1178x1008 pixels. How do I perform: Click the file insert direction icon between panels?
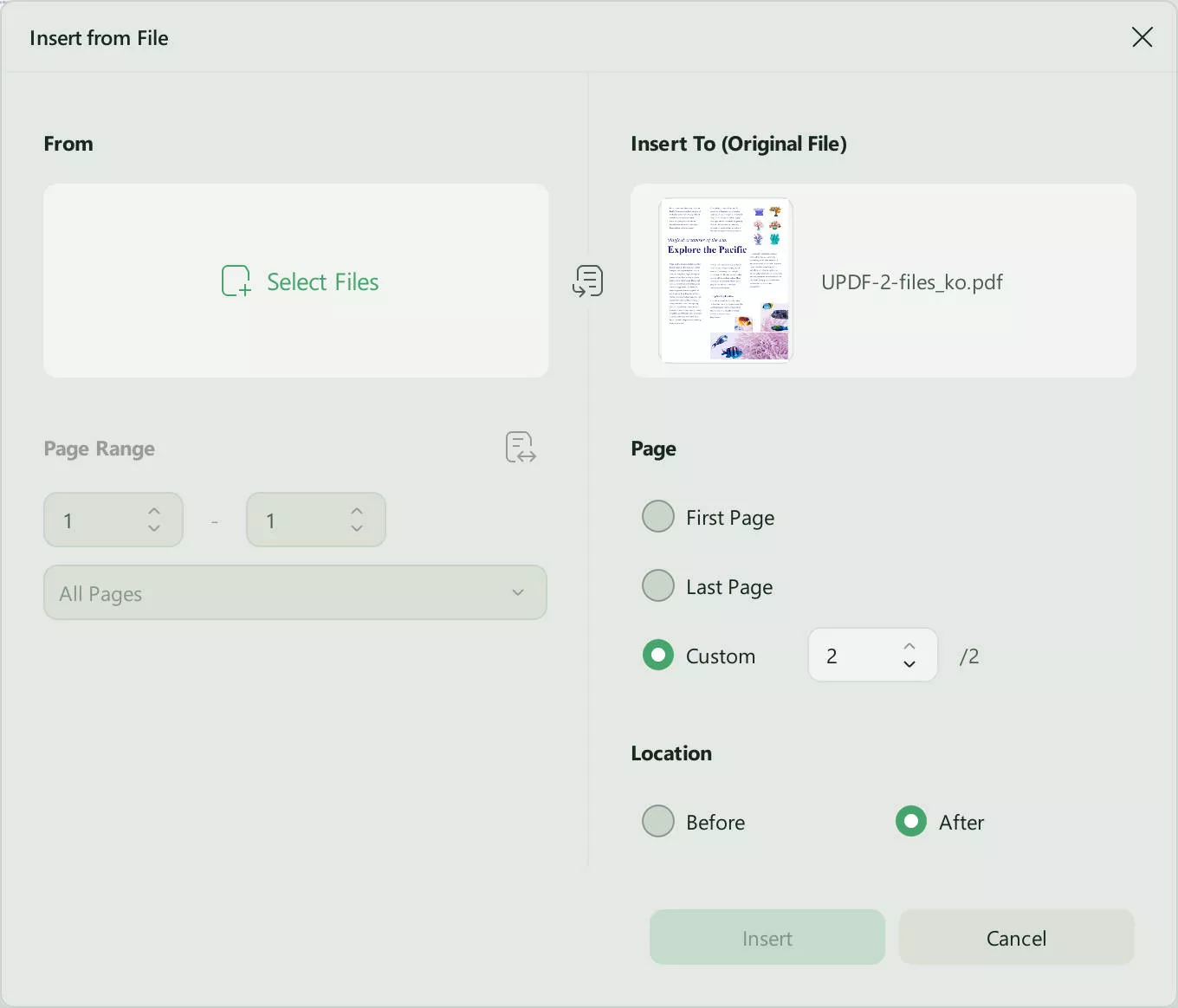(588, 281)
